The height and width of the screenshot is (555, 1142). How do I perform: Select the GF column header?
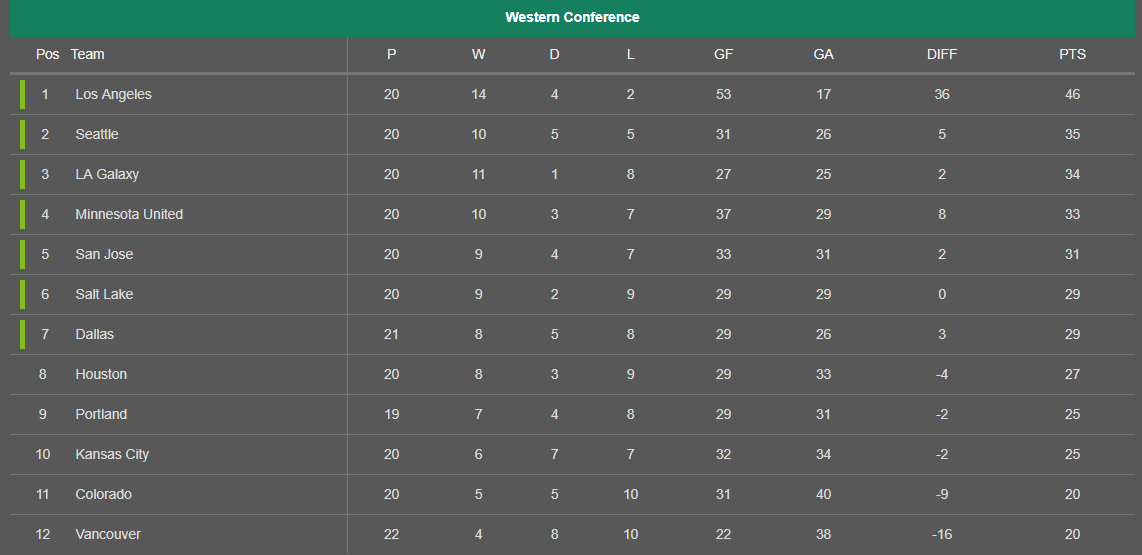(723, 55)
